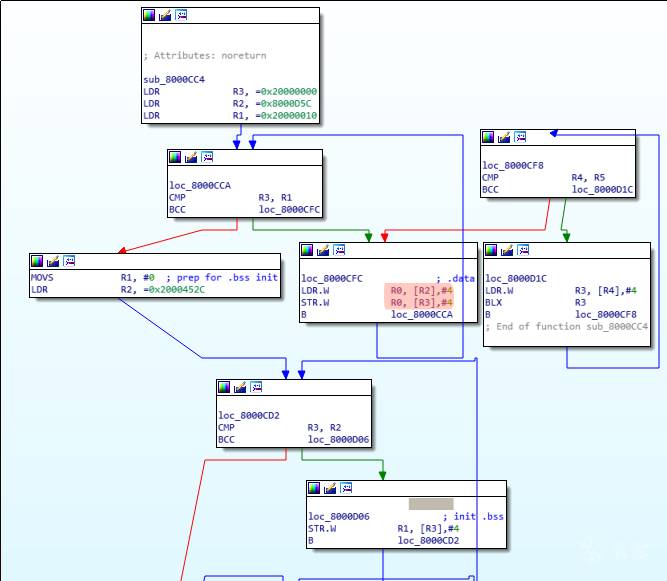667x581 pixels.
Task: Click the LDR.W R3, [R4],#4 operands
Action: pyautogui.click(x=606, y=290)
